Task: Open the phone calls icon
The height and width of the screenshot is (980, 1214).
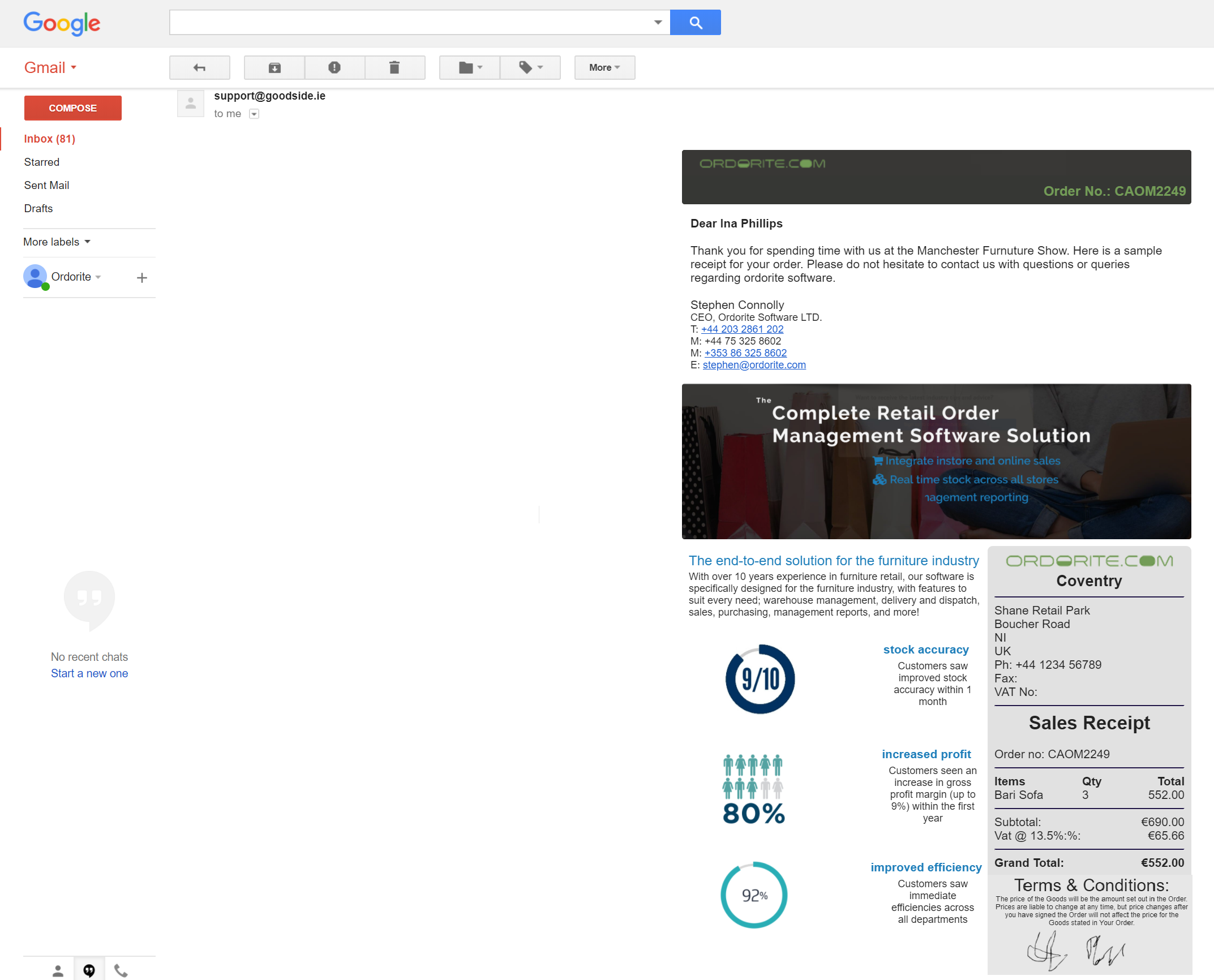Action: tap(121, 971)
